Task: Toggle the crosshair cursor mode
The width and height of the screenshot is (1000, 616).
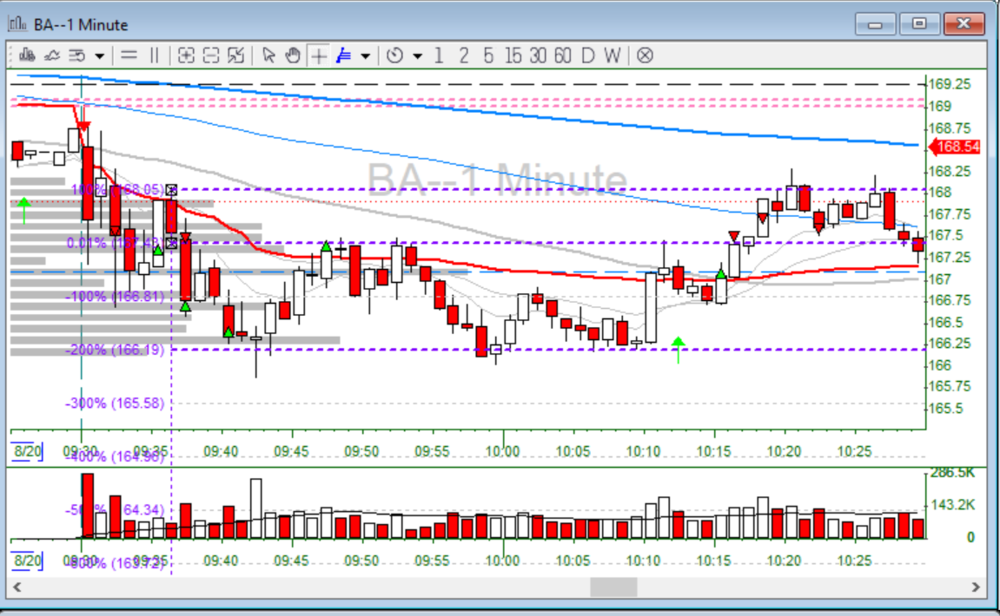Action: [x=318, y=56]
